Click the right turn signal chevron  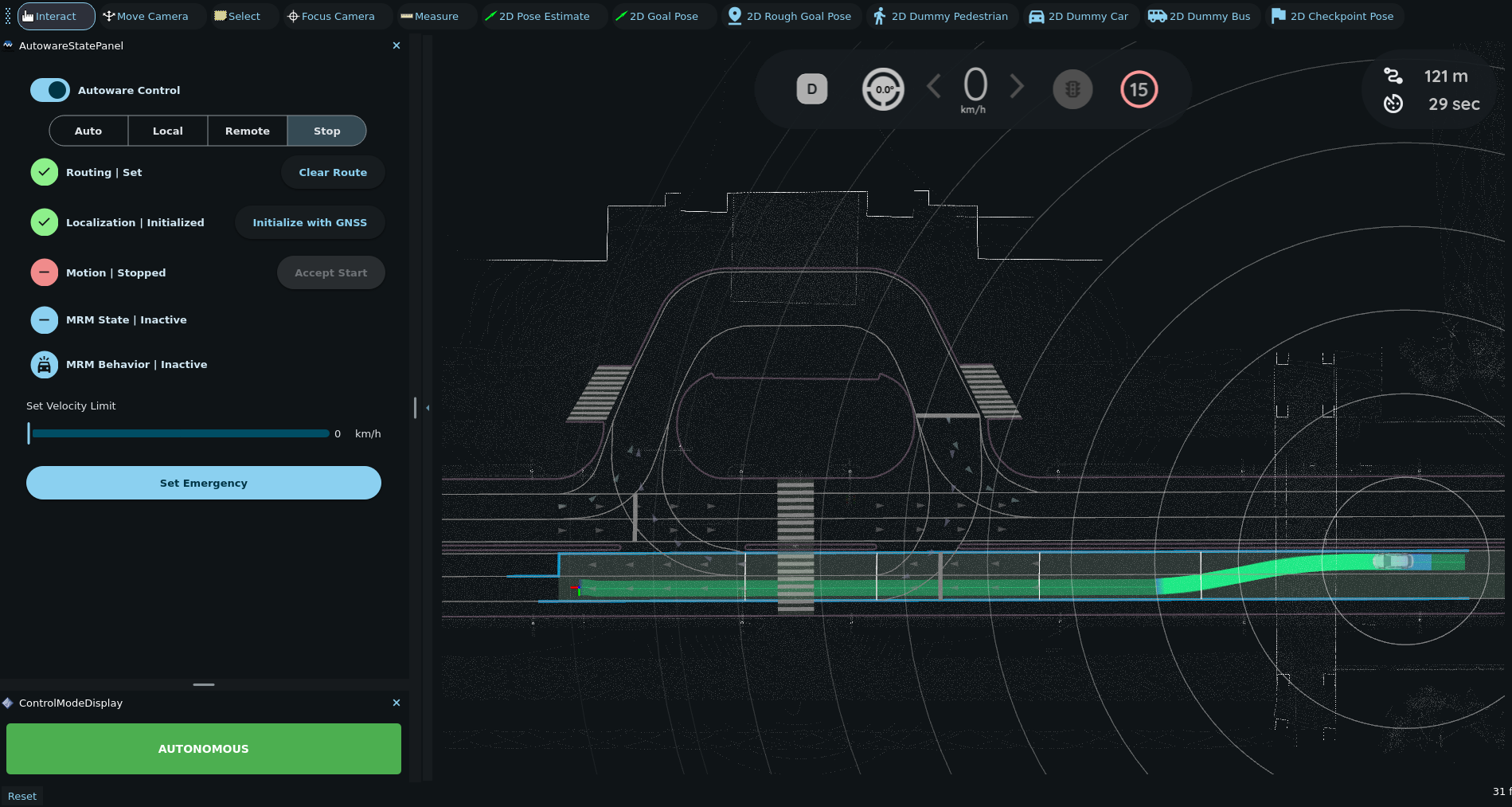[x=1017, y=86]
